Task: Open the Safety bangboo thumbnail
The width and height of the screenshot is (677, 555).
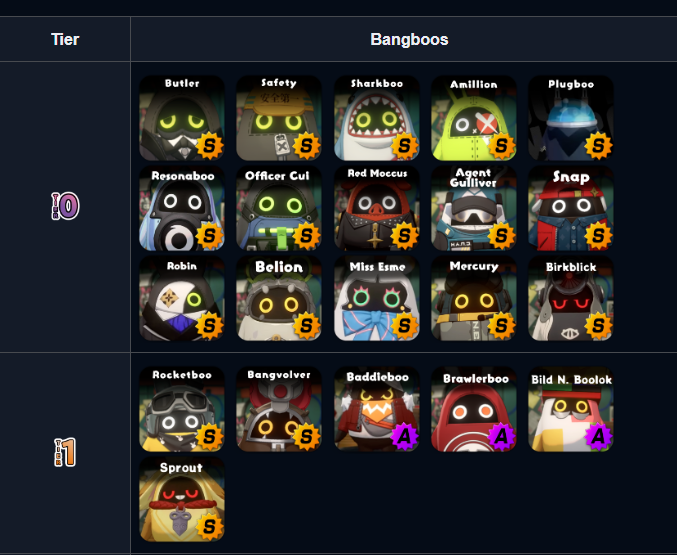Action: (279, 118)
